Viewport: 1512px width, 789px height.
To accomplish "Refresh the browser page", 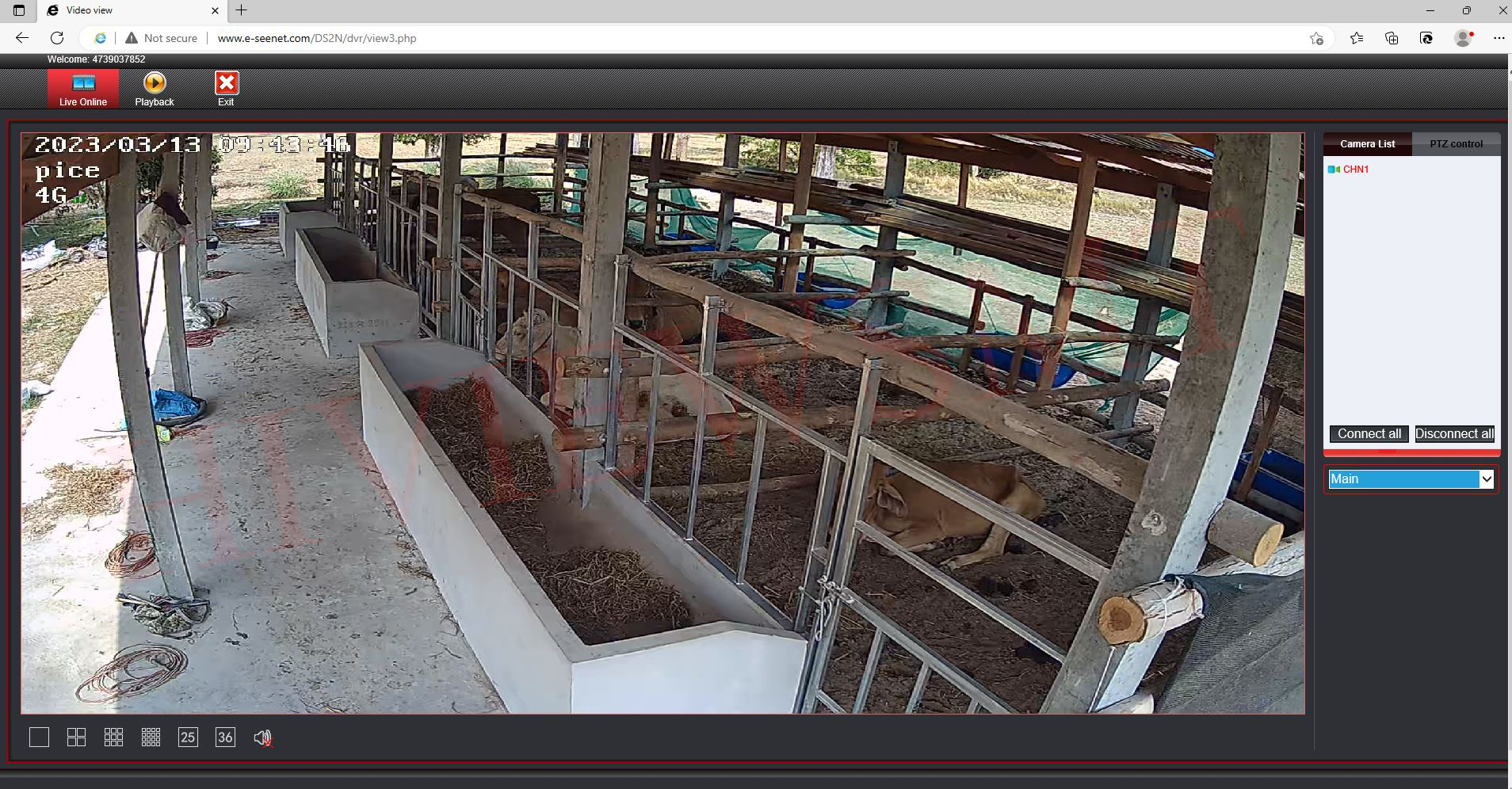I will 57,38.
